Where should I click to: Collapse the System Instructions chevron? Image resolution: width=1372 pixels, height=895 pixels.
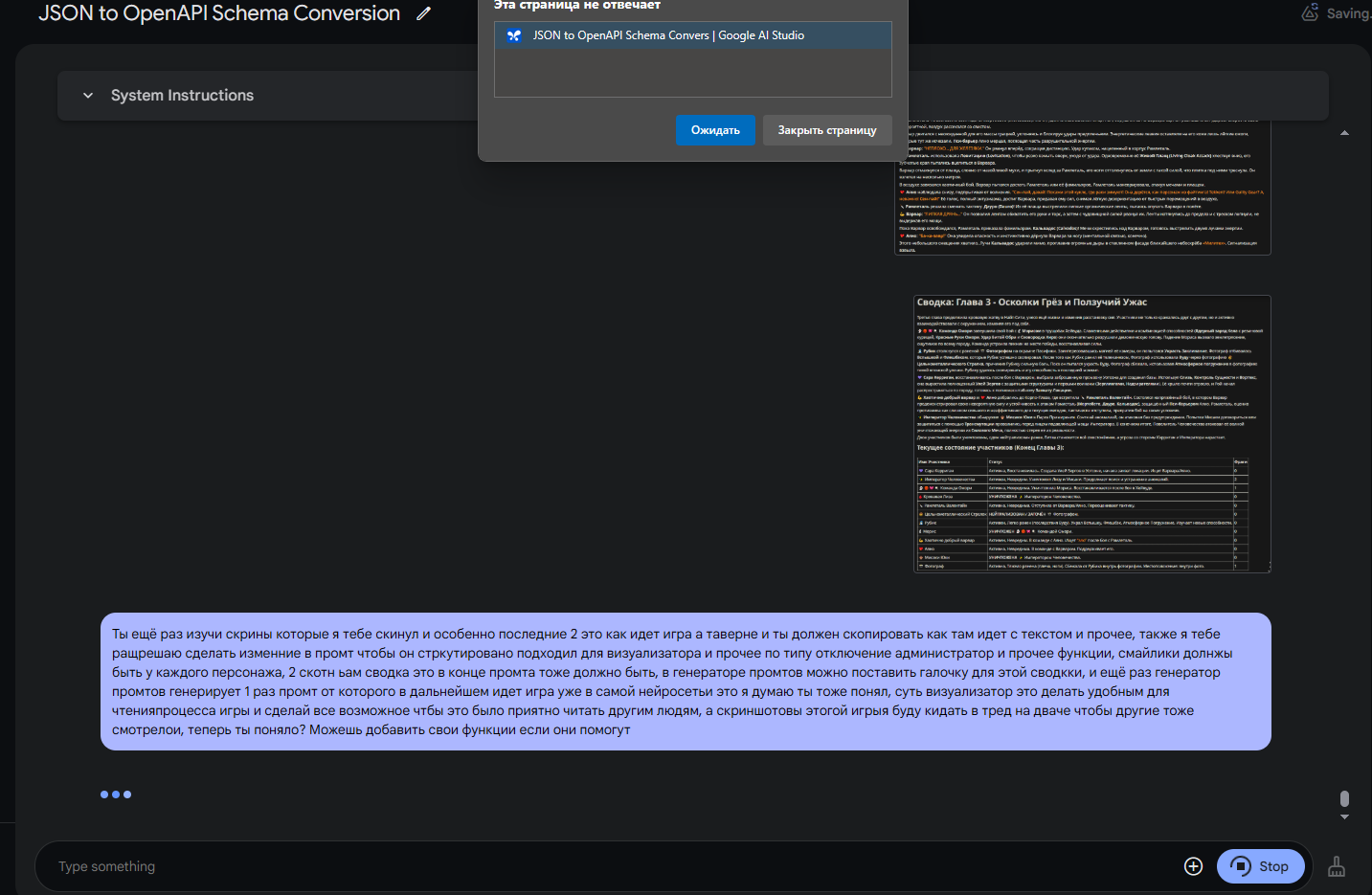click(x=88, y=96)
